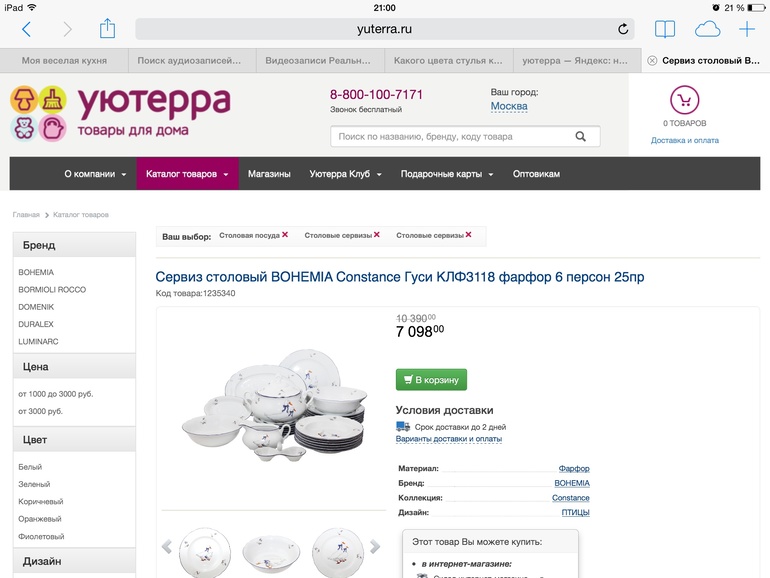770x578 pixels.
Task: Tap the Safari back arrow
Action: point(27,29)
